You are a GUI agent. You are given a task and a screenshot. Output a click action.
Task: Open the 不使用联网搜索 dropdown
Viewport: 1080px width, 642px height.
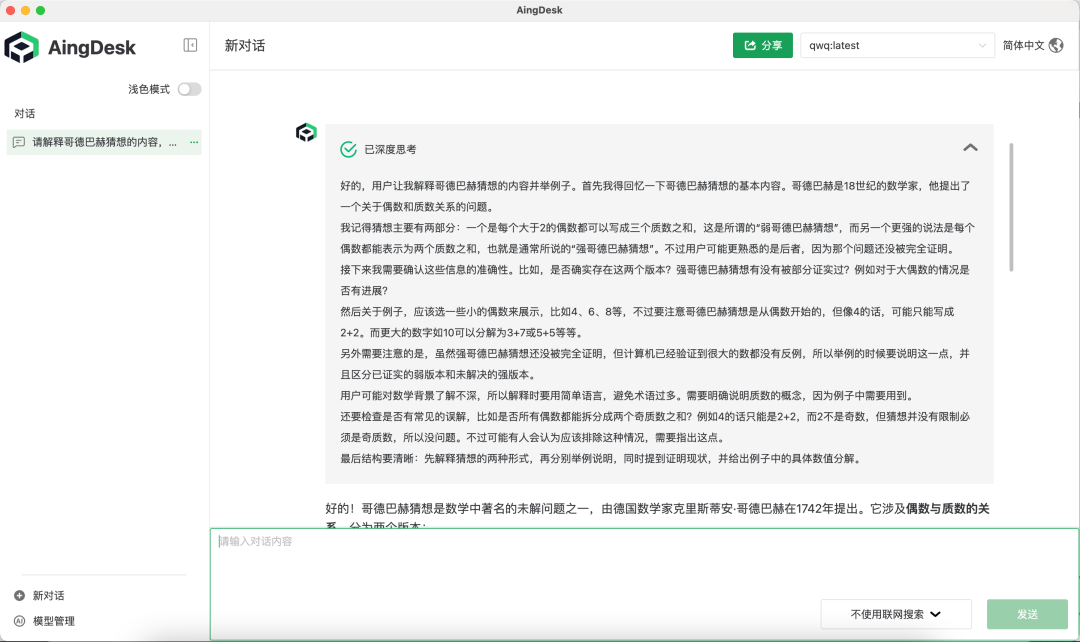[895, 614]
